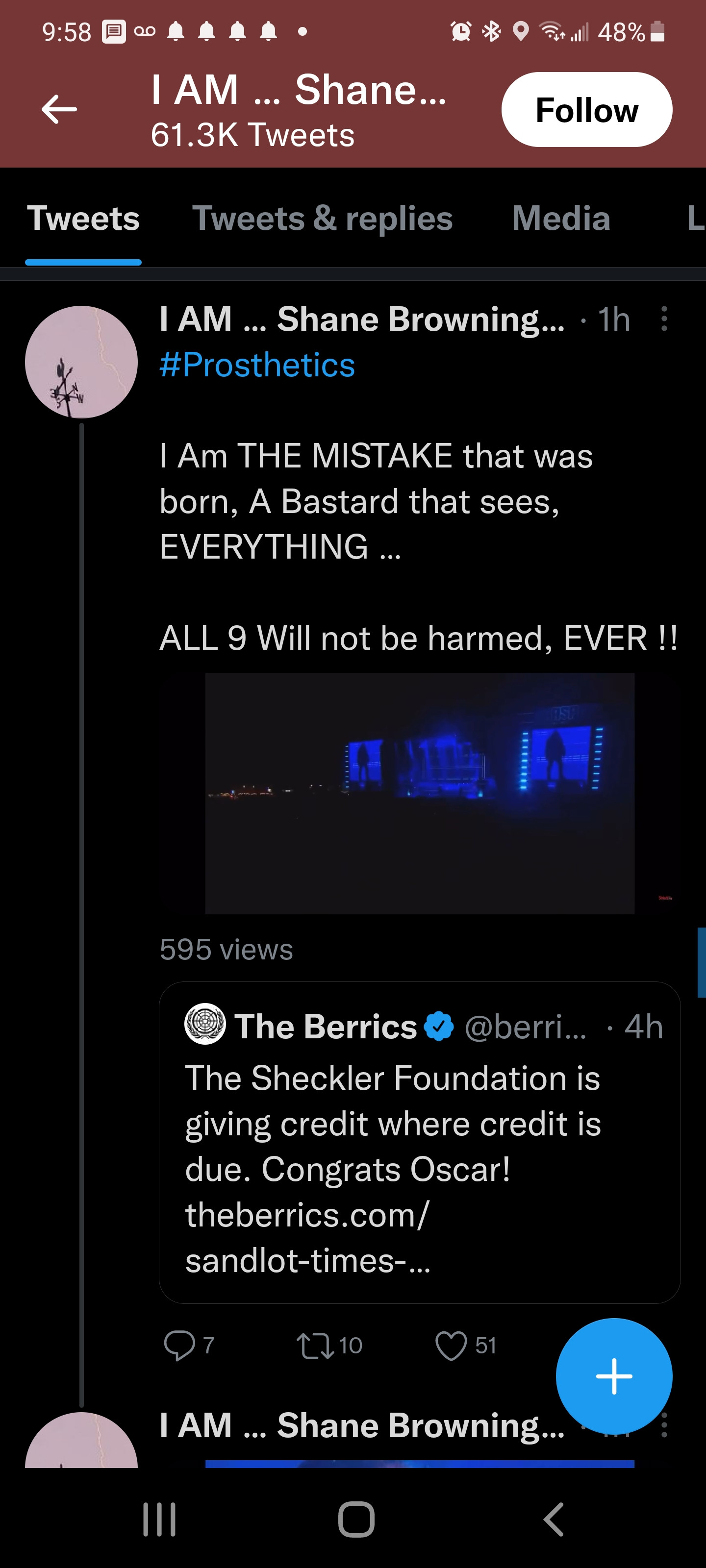Switch to the Tweets & replies tab
This screenshot has height=1568, width=706.
pyautogui.click(x=322, y=219)
